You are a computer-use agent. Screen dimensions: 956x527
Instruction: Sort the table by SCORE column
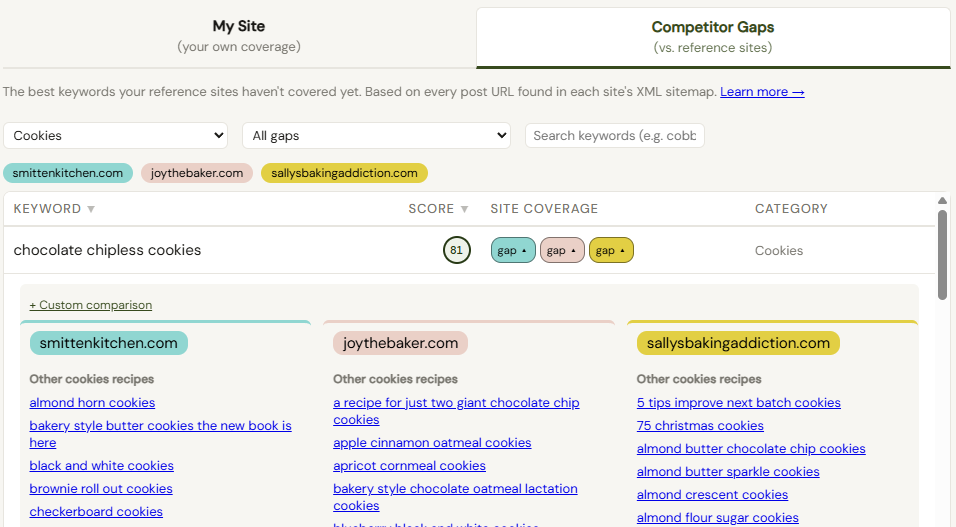tap(438, 209)
